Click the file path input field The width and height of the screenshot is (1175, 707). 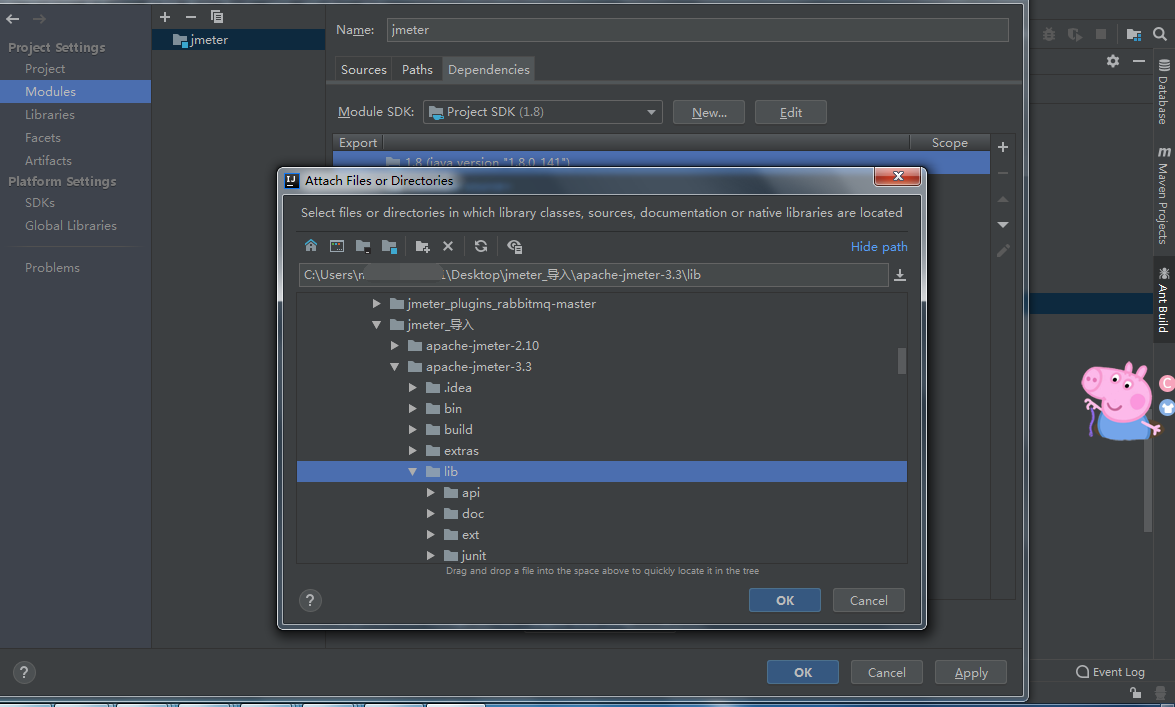593,275
